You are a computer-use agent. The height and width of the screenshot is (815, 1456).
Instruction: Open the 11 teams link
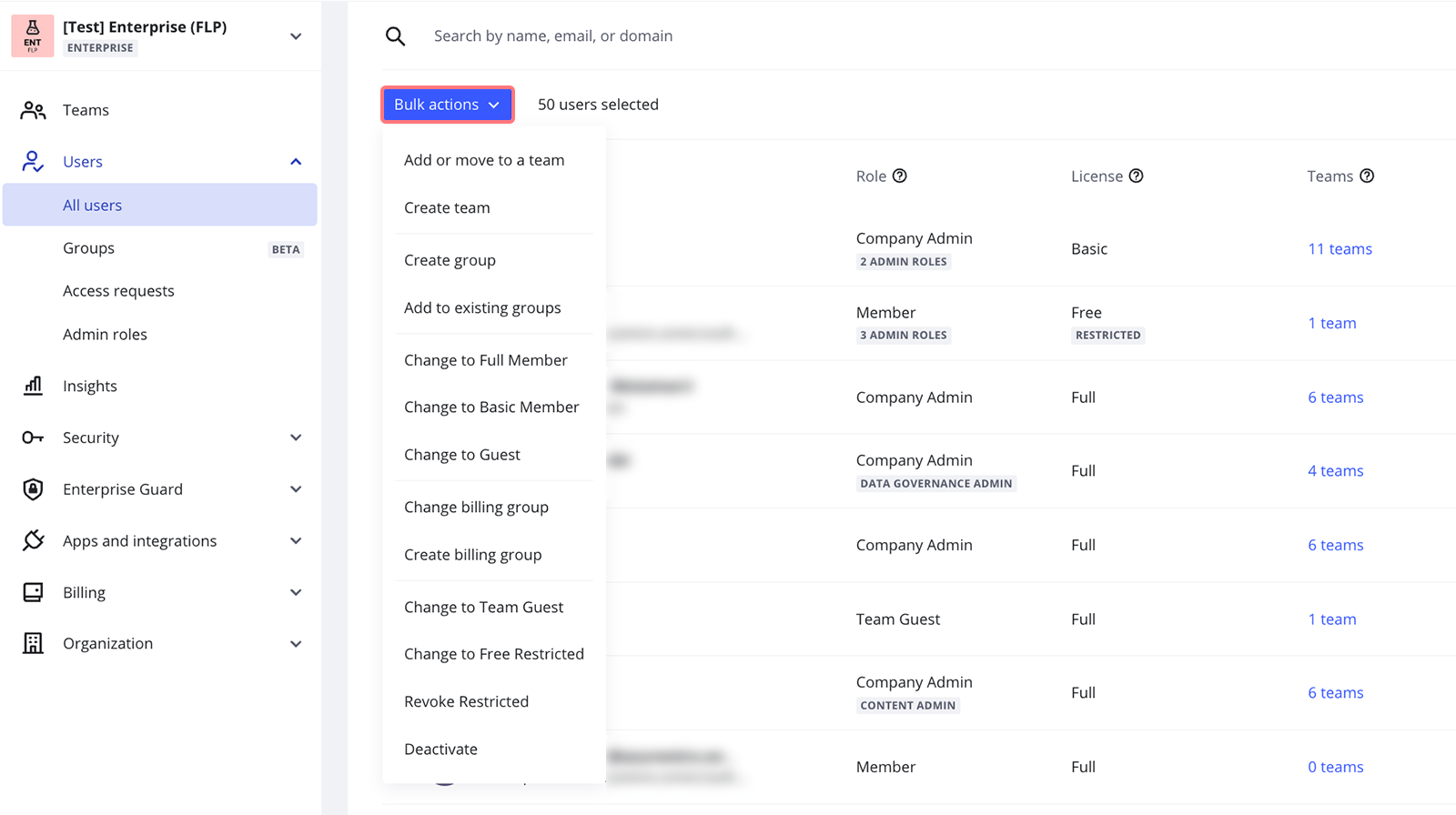pos(1340,249)
